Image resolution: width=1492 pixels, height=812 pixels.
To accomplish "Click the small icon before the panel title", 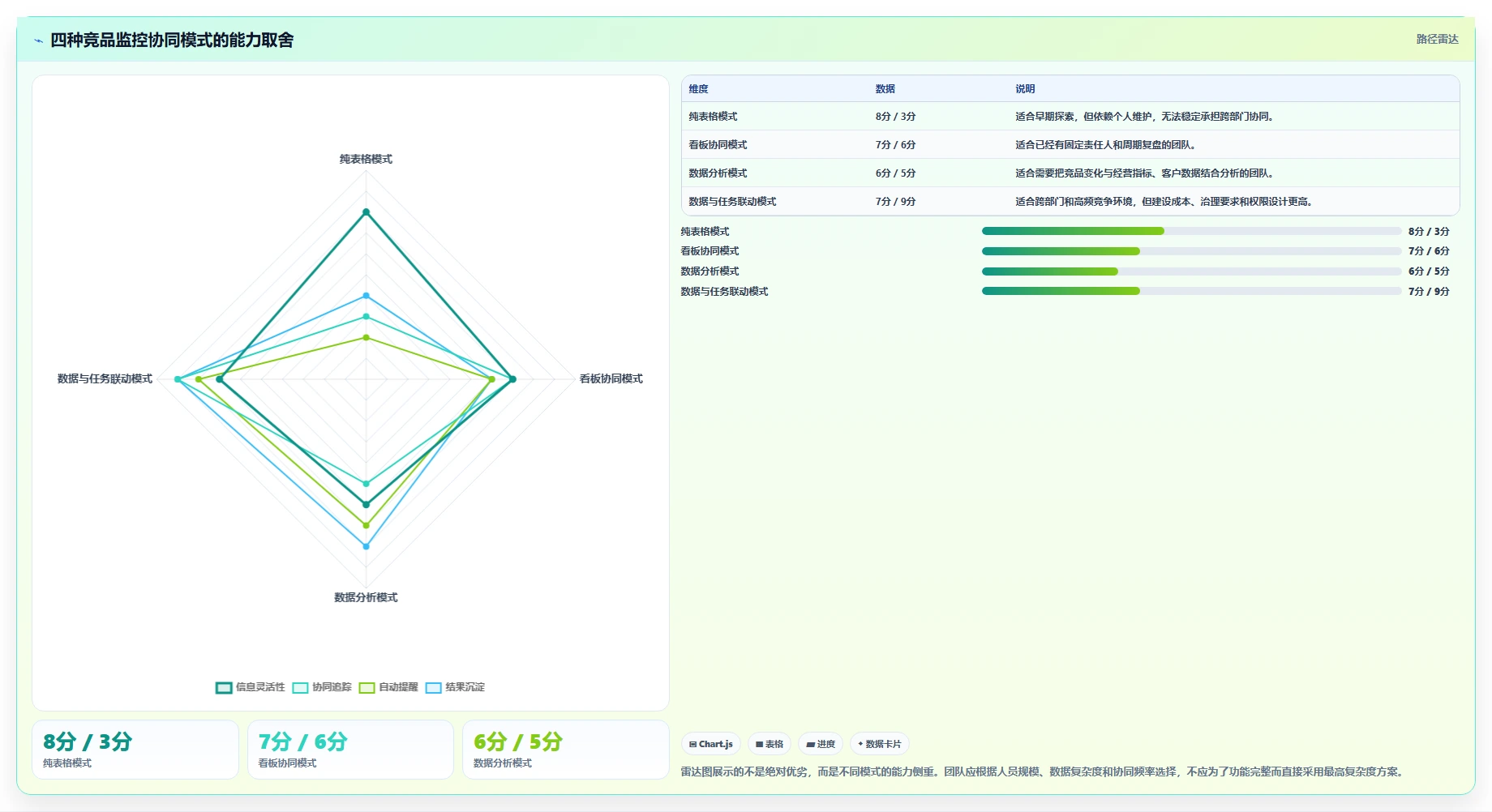I will point(38,41).
